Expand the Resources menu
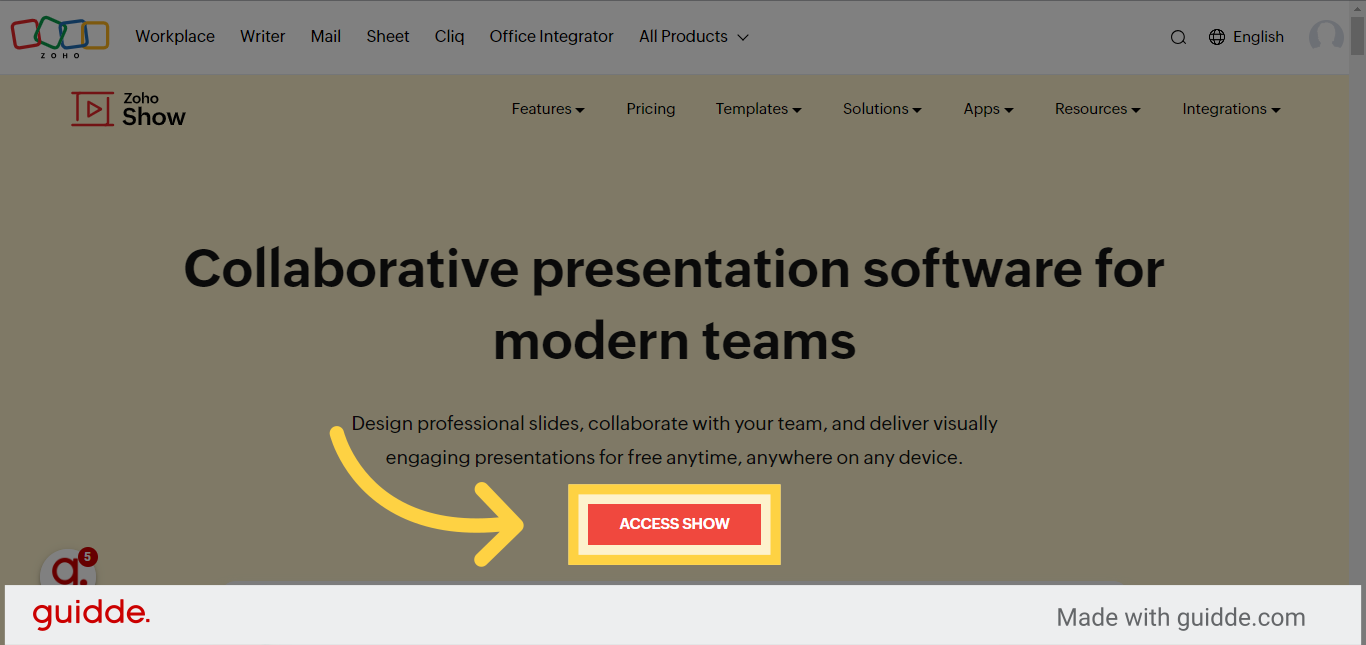The width and height of the screenshot is (1366, 645). pos(1097,109)
